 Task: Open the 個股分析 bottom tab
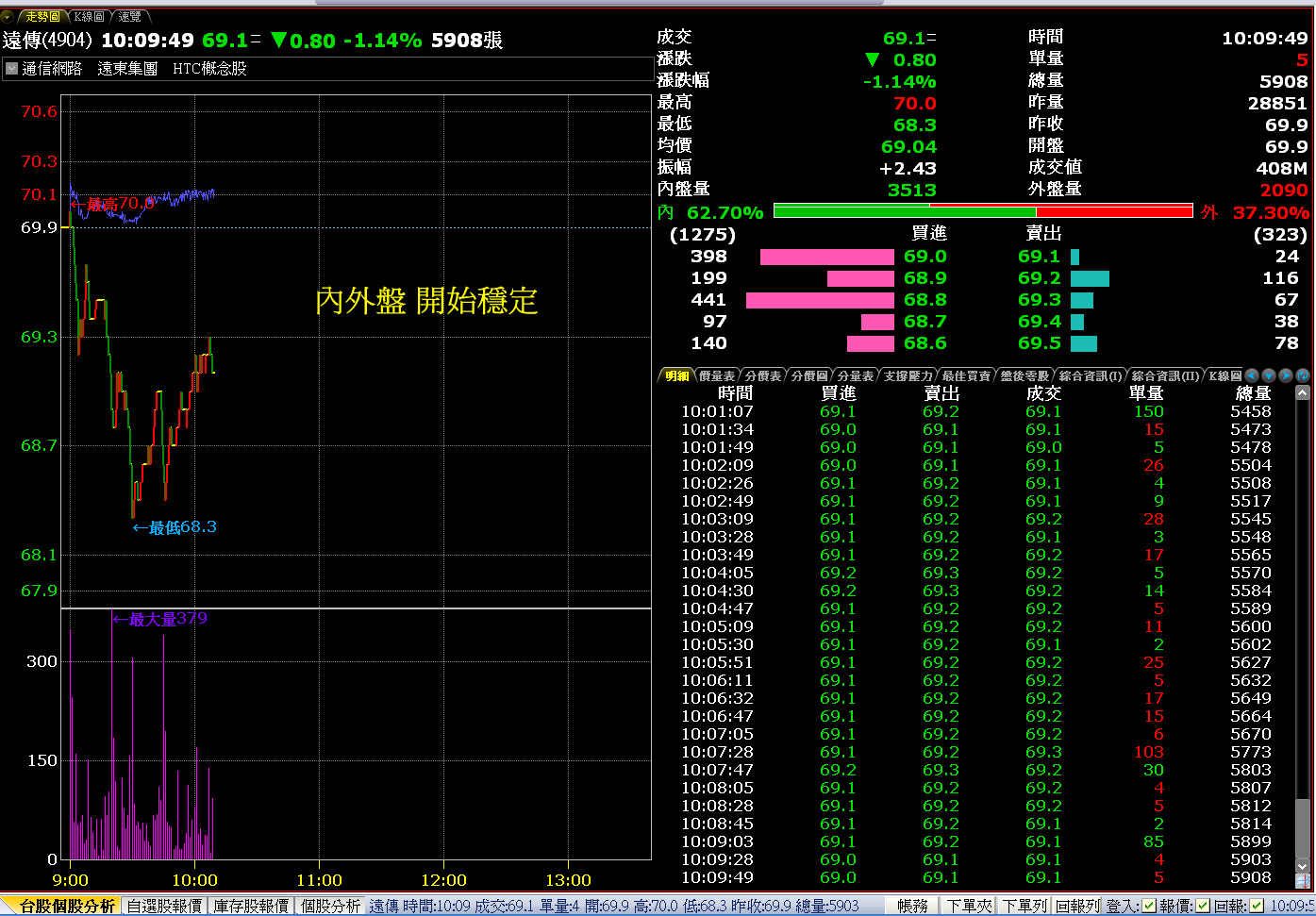[x=330, y=906]
